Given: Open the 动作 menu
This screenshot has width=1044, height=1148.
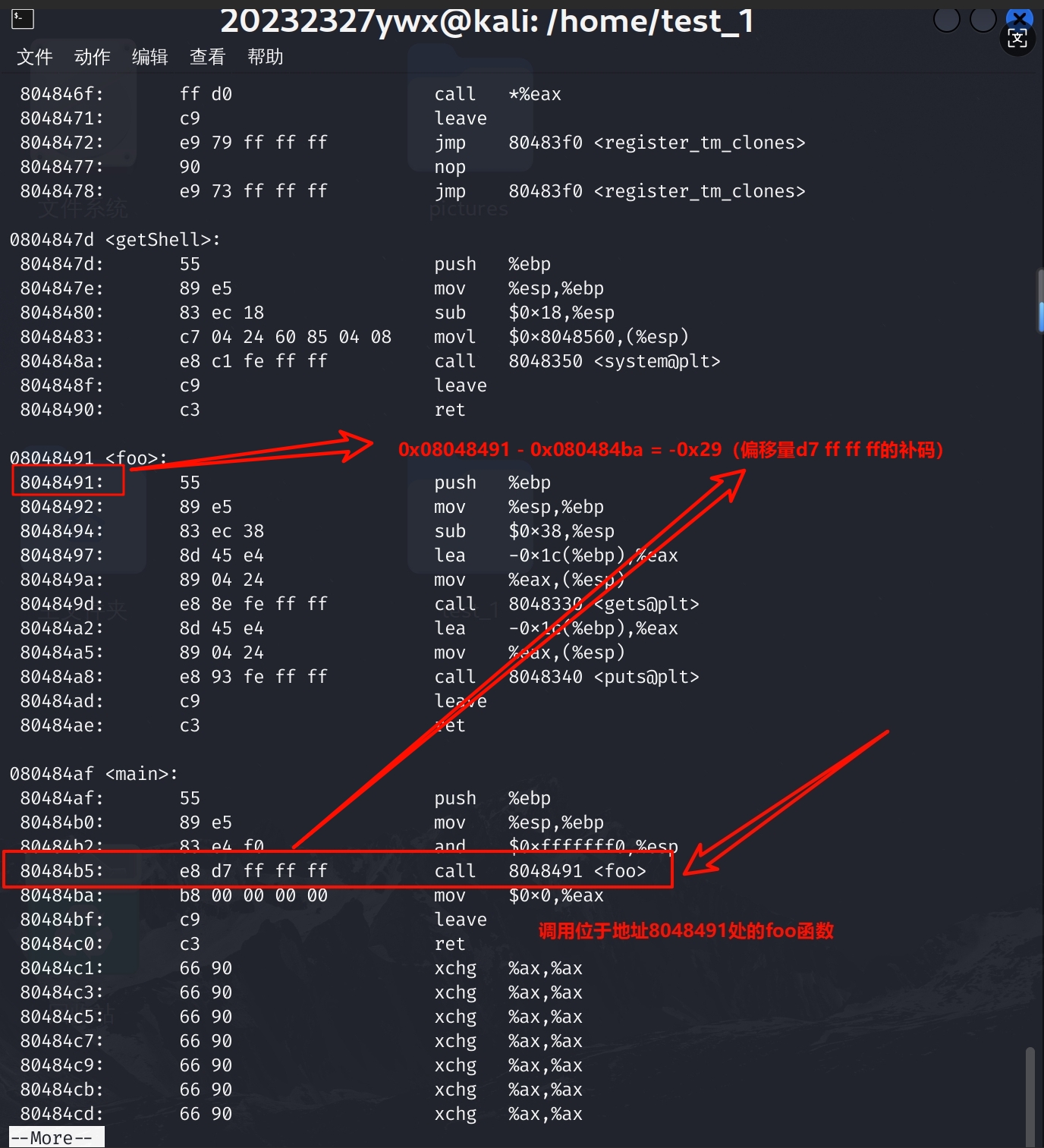Looking at the screenshot, I should [x=93, y=57].
